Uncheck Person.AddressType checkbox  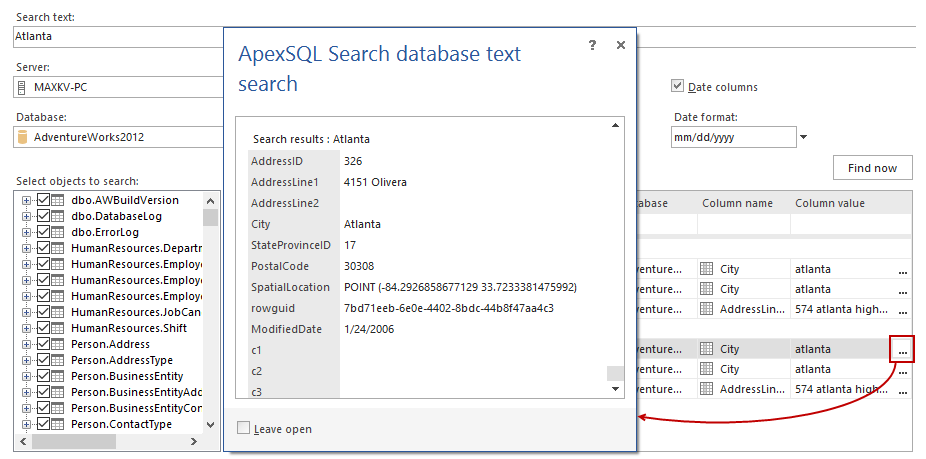pos(43,360)
